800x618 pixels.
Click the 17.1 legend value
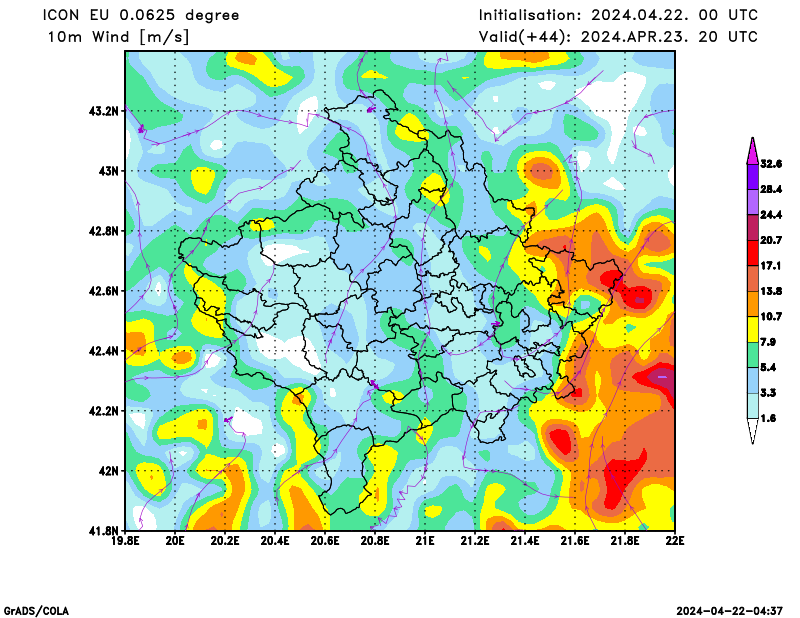[x=771, y=266]
